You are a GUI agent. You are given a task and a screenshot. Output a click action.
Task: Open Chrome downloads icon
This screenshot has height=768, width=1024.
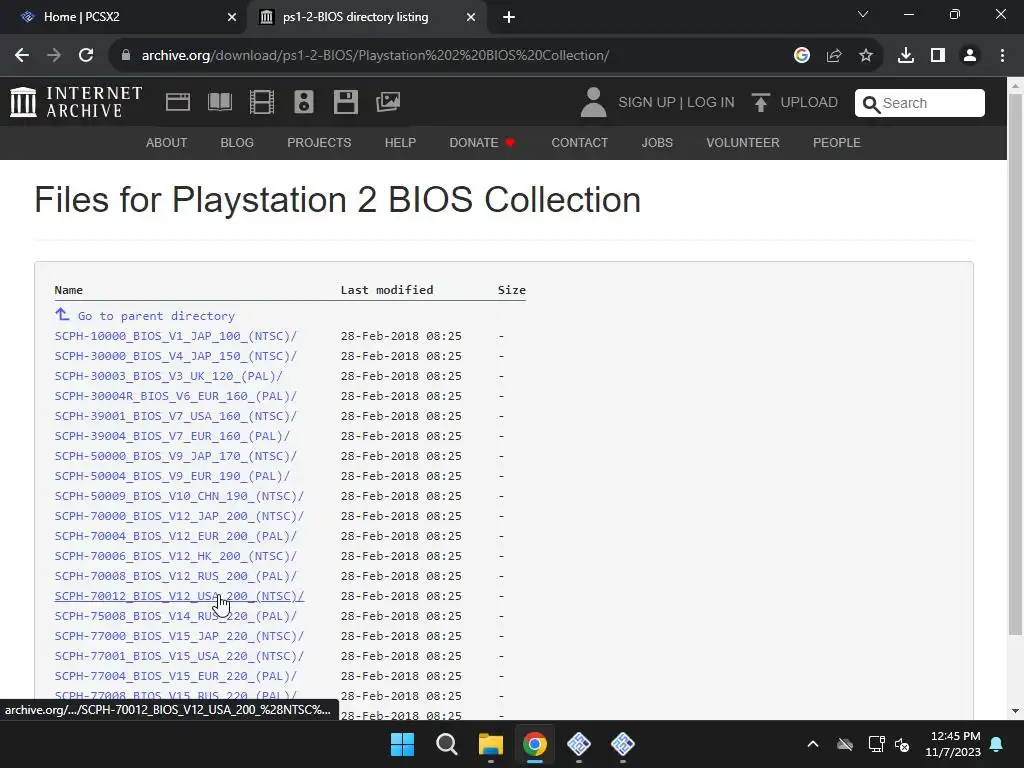pyautogui.click(x=906, y=56)
